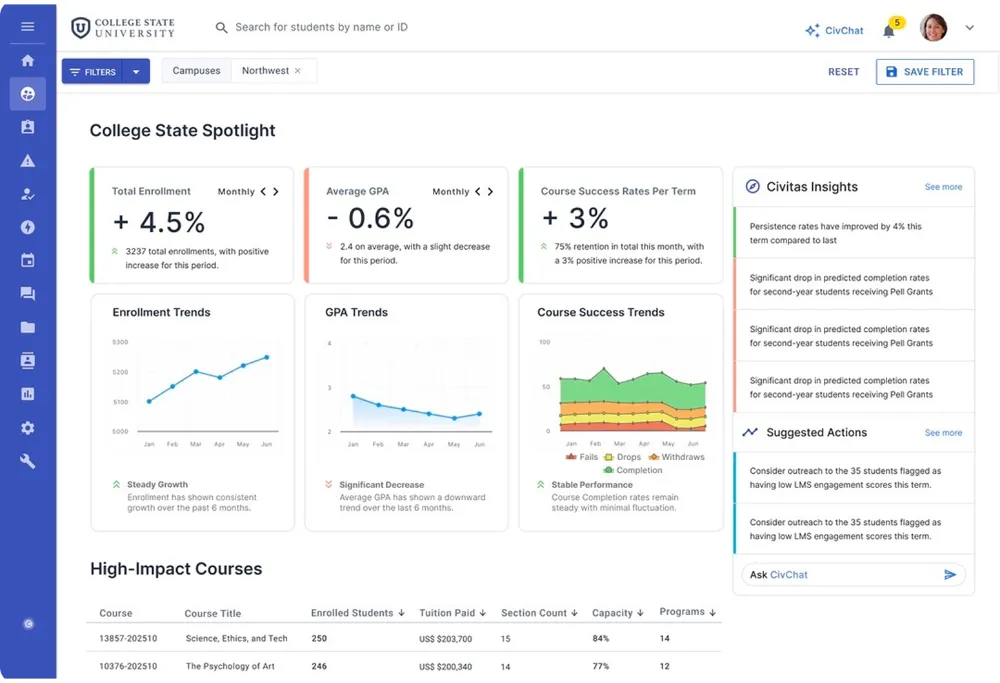Viewport: 1000px width, 683px height.
Task: Open the bar chart reports sidebar icon
Action: pos(27,394)
